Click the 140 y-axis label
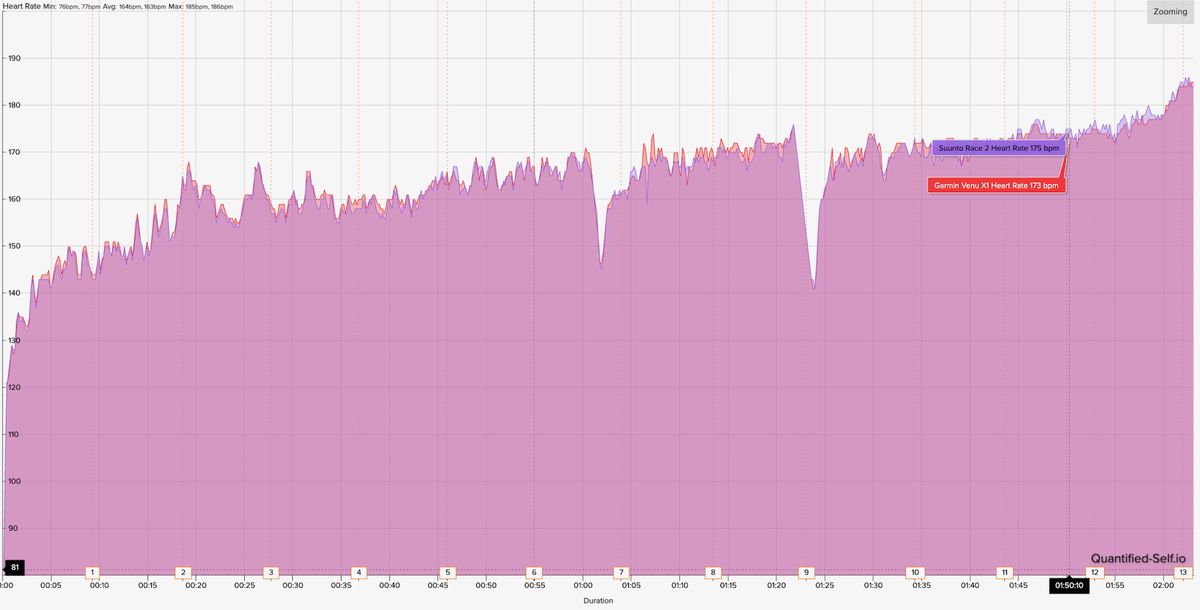The width and height of the screenshot is (1200, 610). (14, 293)
